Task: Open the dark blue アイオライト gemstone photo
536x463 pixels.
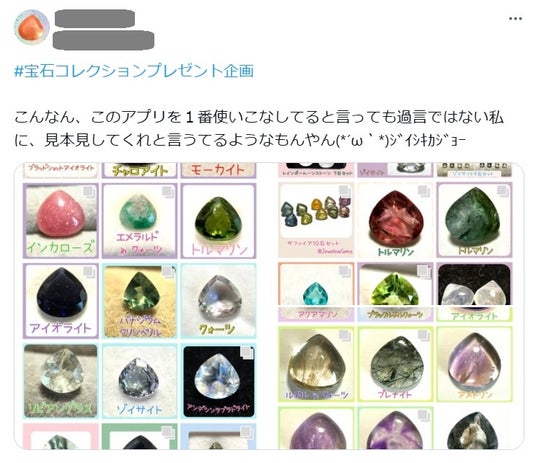Action: 61,301
